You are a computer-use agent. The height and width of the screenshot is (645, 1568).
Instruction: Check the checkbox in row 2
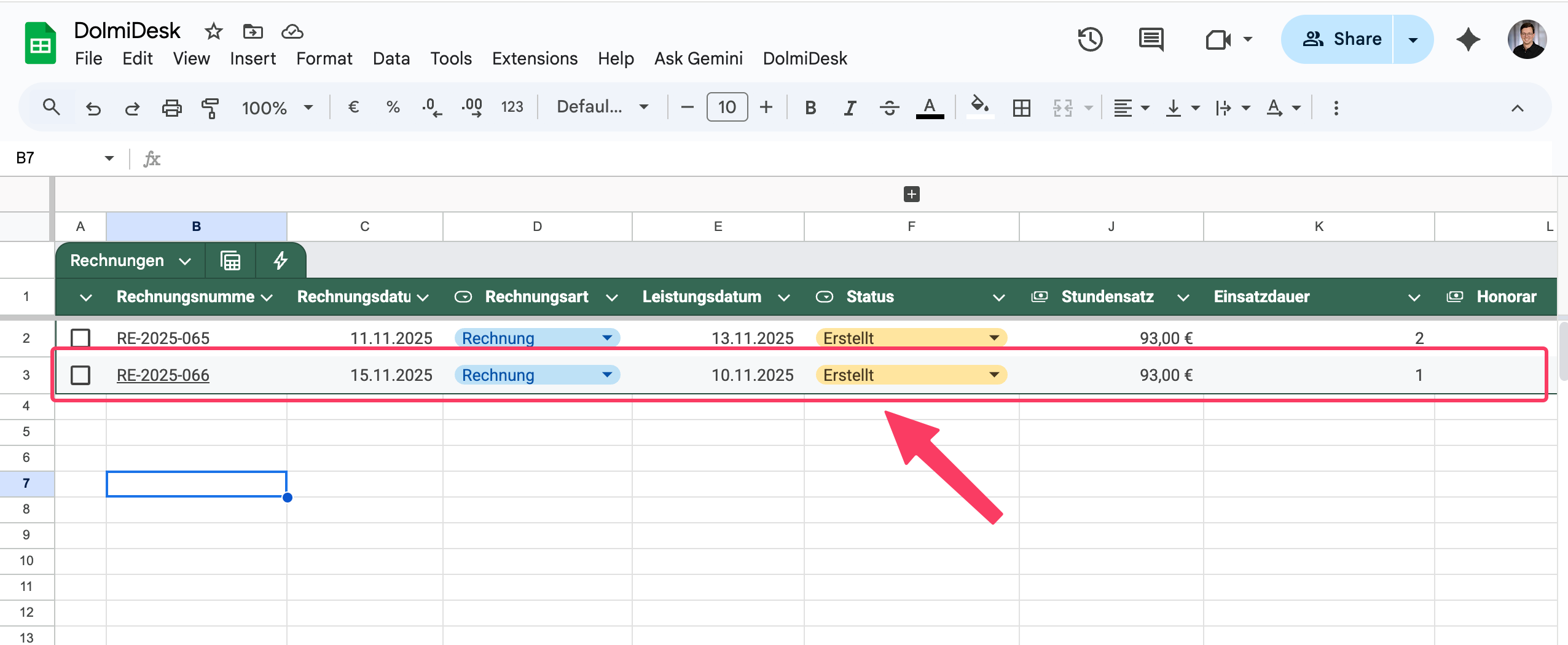click(80, 337)
